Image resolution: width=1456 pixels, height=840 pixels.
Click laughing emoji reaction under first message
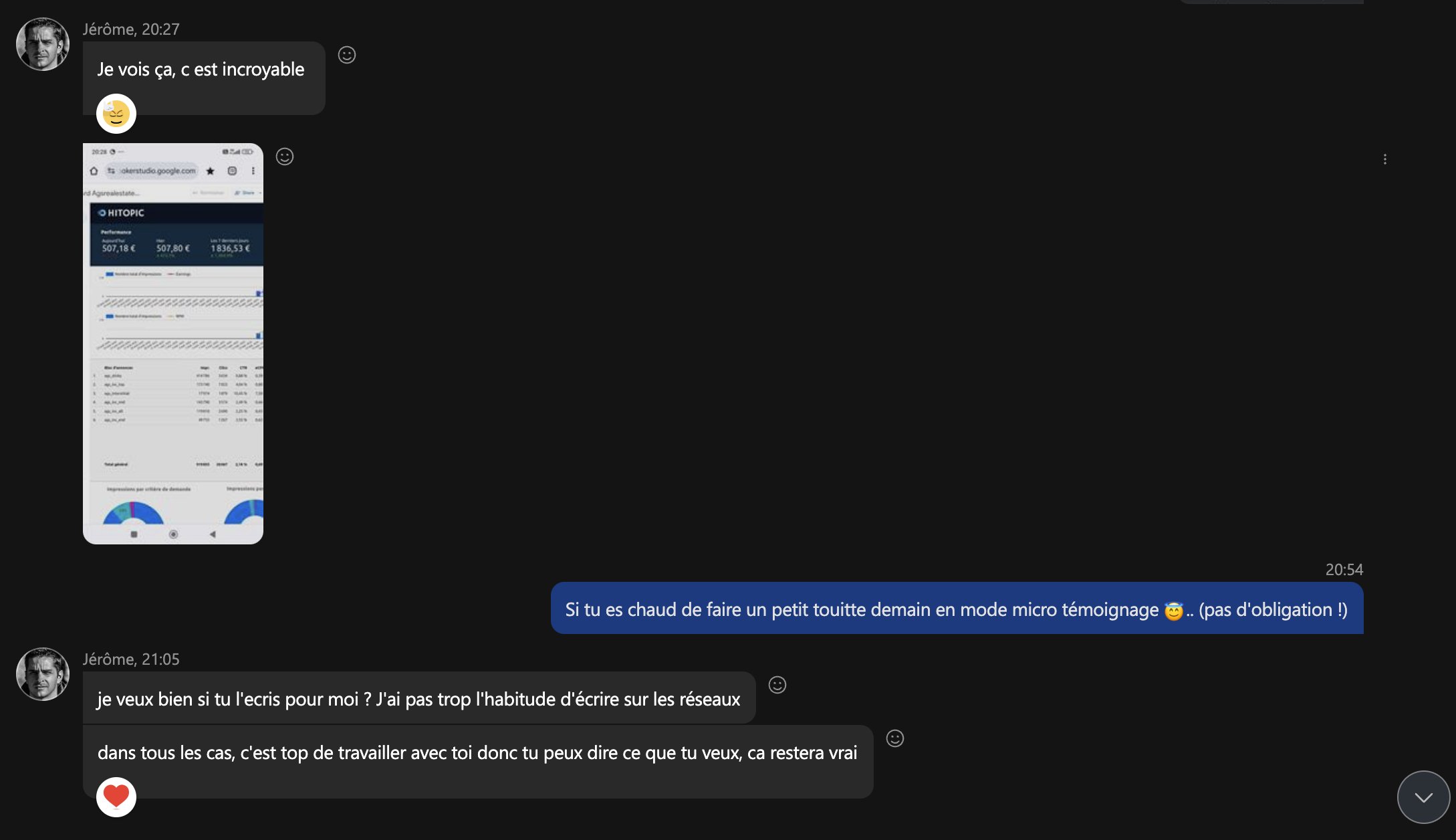(x=116, y=114)
